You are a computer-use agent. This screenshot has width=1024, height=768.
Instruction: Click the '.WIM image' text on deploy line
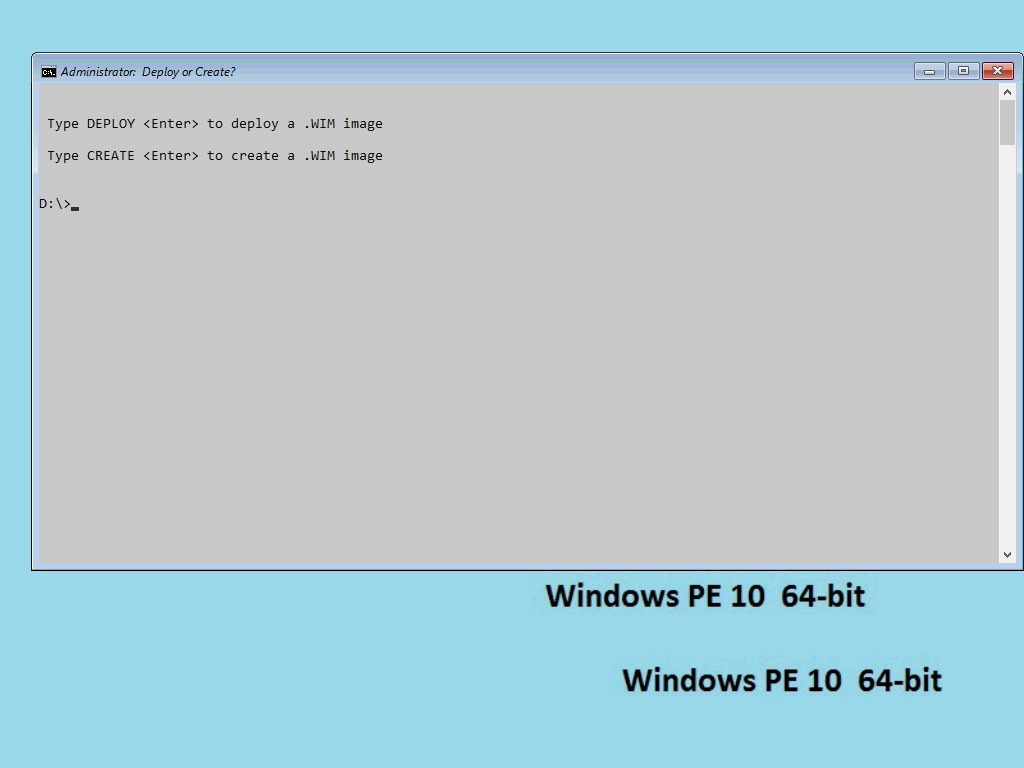click(345, 123)
